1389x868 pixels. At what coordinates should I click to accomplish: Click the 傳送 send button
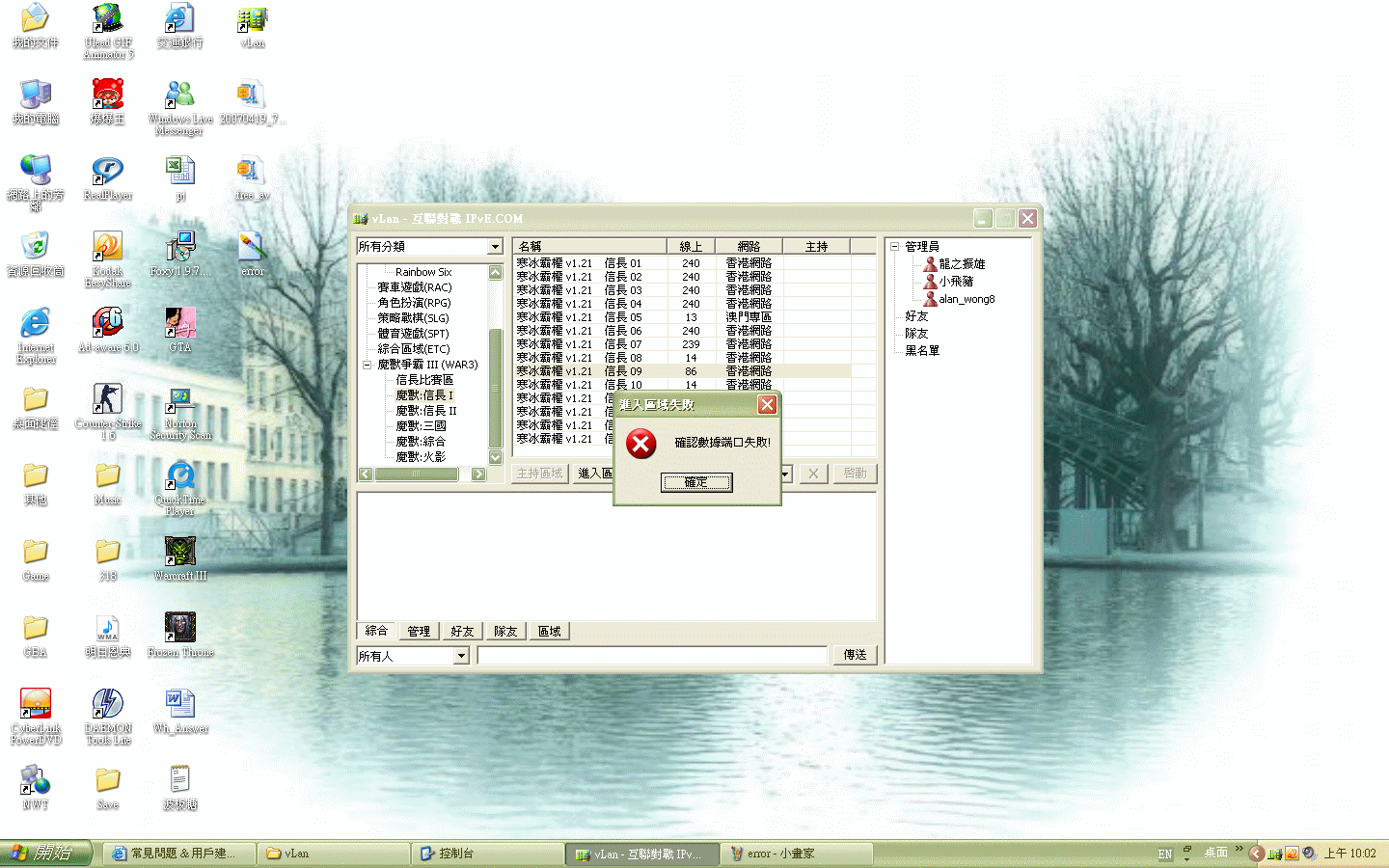coord(855,655)
